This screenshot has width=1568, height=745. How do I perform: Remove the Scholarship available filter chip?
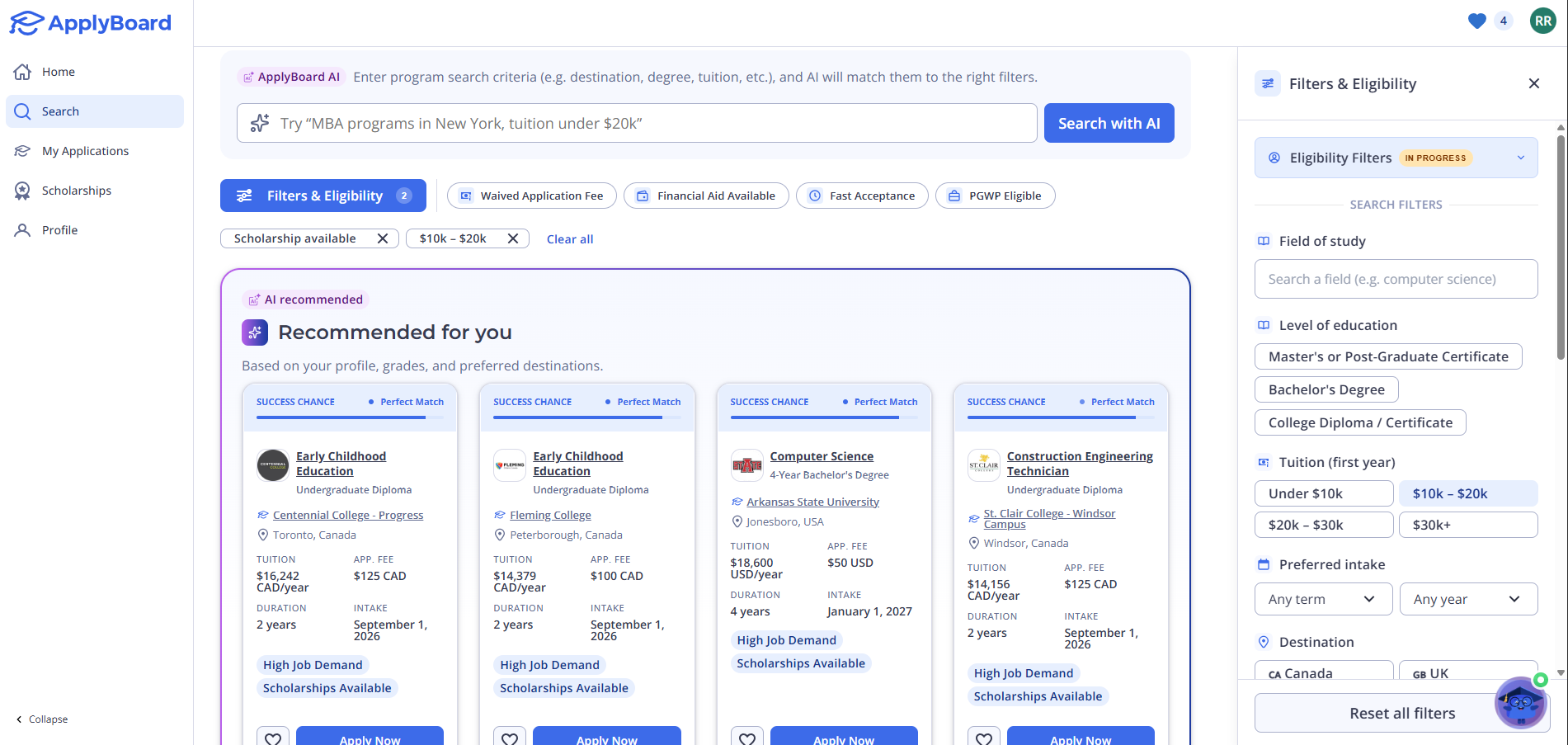coord(382,238)
